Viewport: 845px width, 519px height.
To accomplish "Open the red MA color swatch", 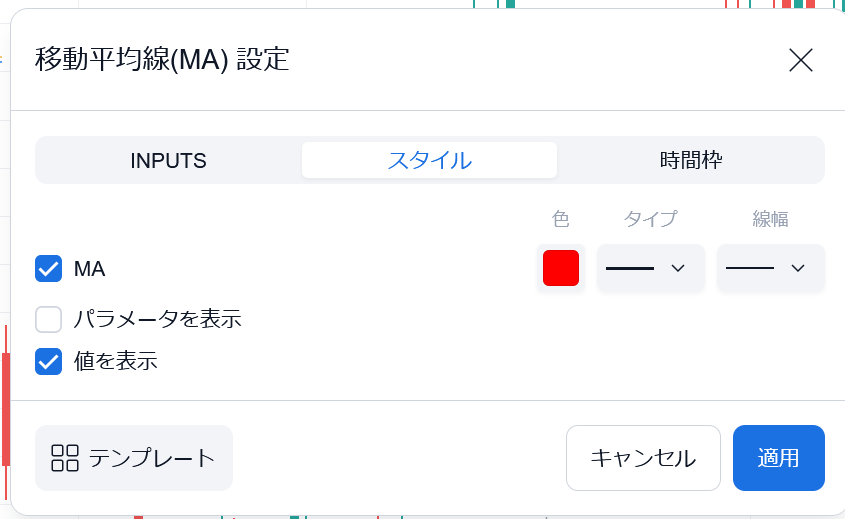I will click(561, 268).
